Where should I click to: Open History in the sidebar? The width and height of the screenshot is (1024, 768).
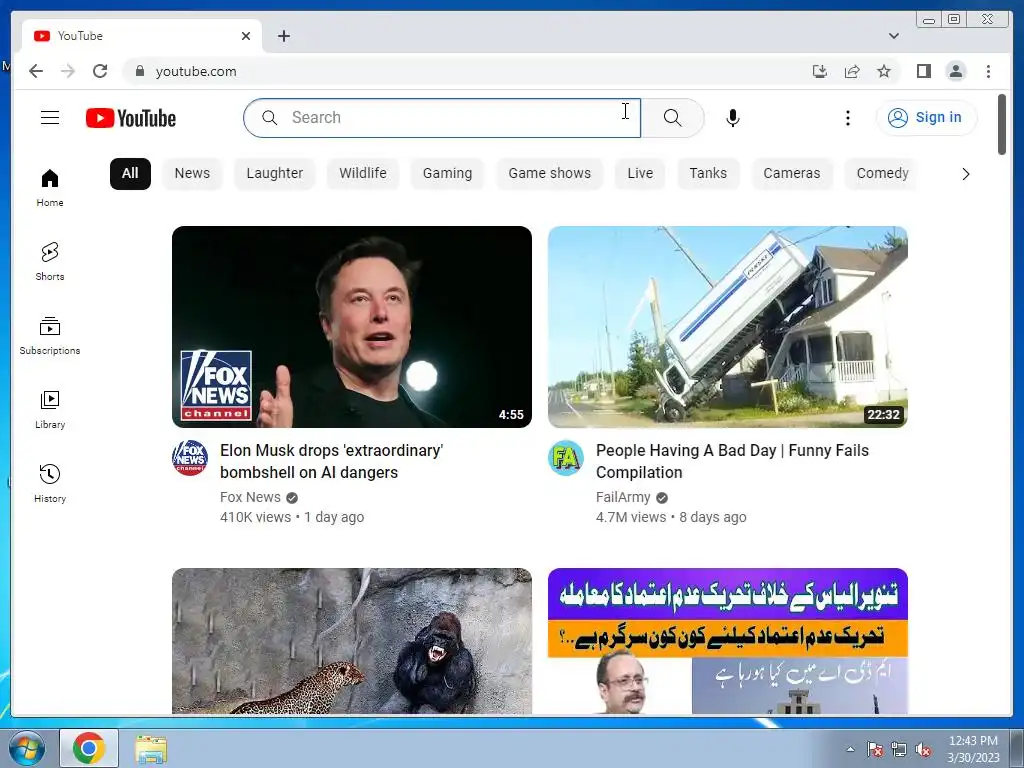(x=50, y=483)
